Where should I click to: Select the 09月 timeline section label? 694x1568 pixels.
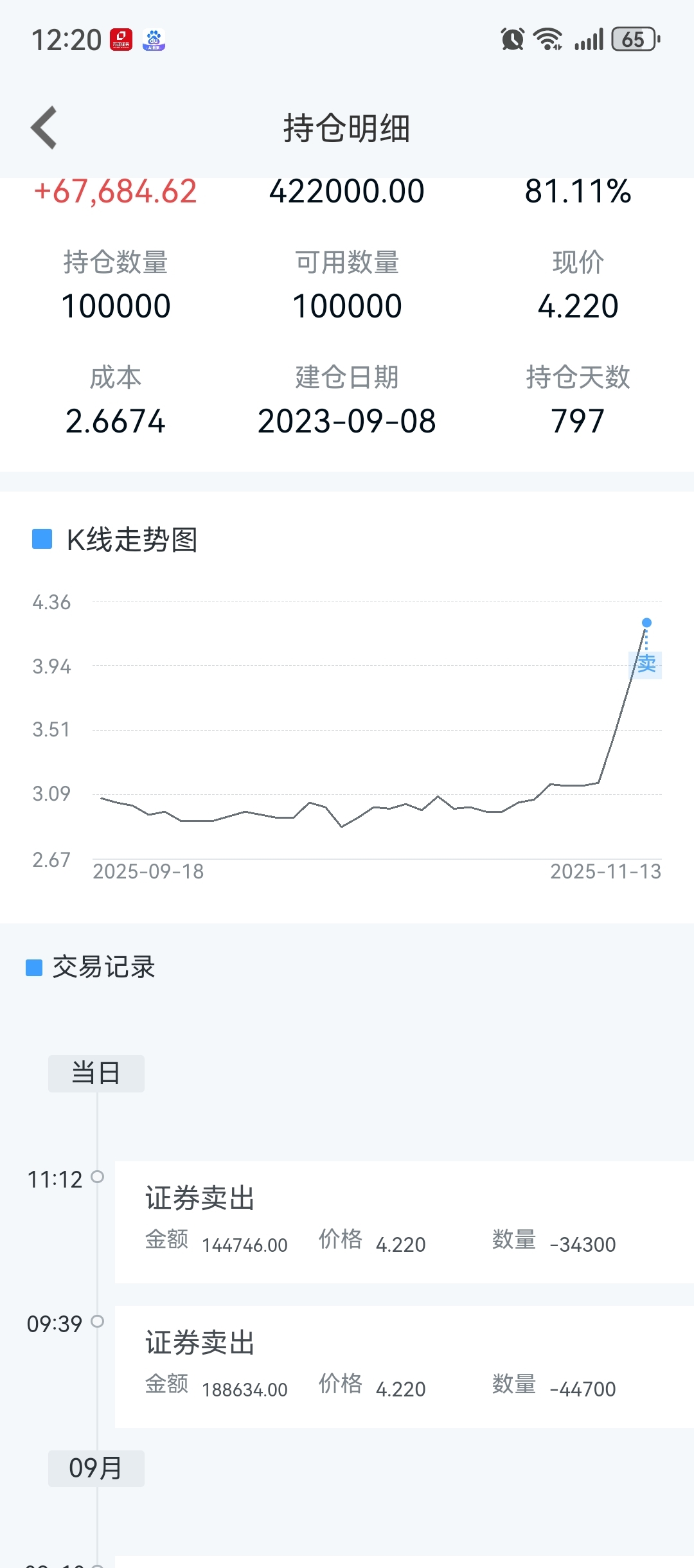pyautogui.click(x=96, y=1468)
